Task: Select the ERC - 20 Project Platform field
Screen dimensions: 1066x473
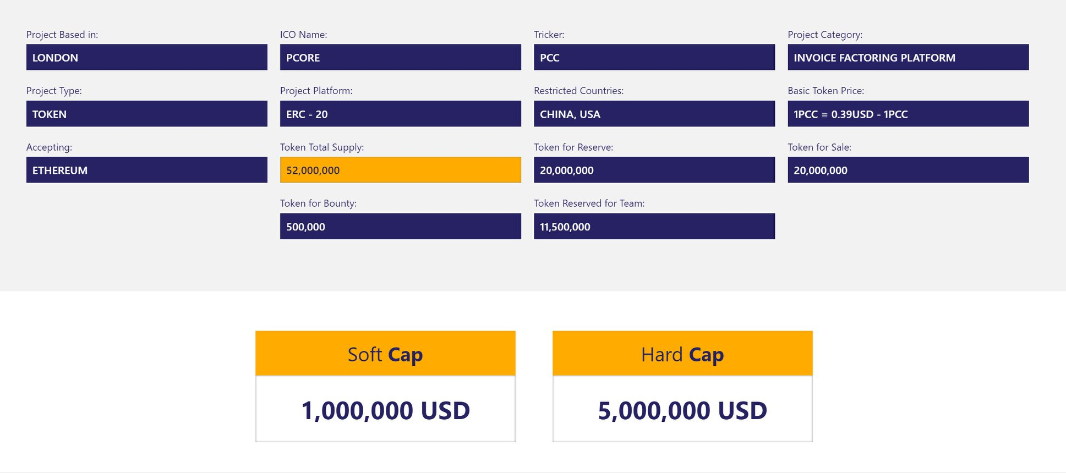Action: tap(400, 114)
